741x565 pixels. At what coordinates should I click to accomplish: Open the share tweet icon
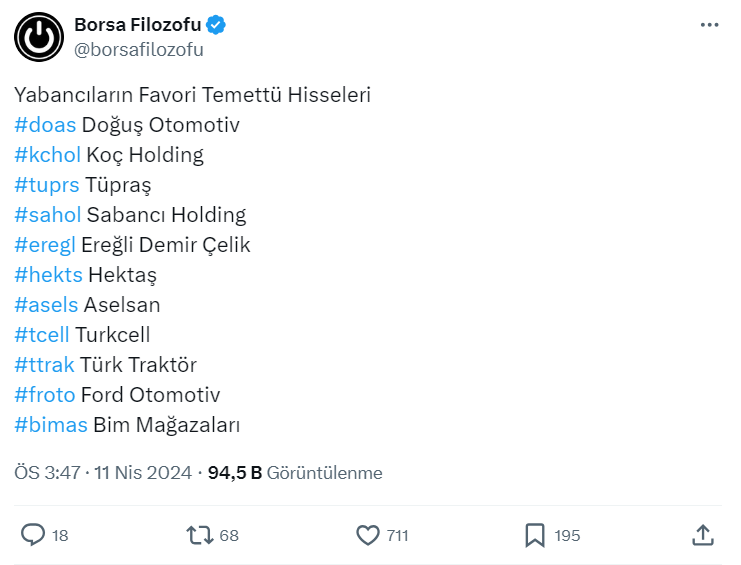(x=703, y=535)
